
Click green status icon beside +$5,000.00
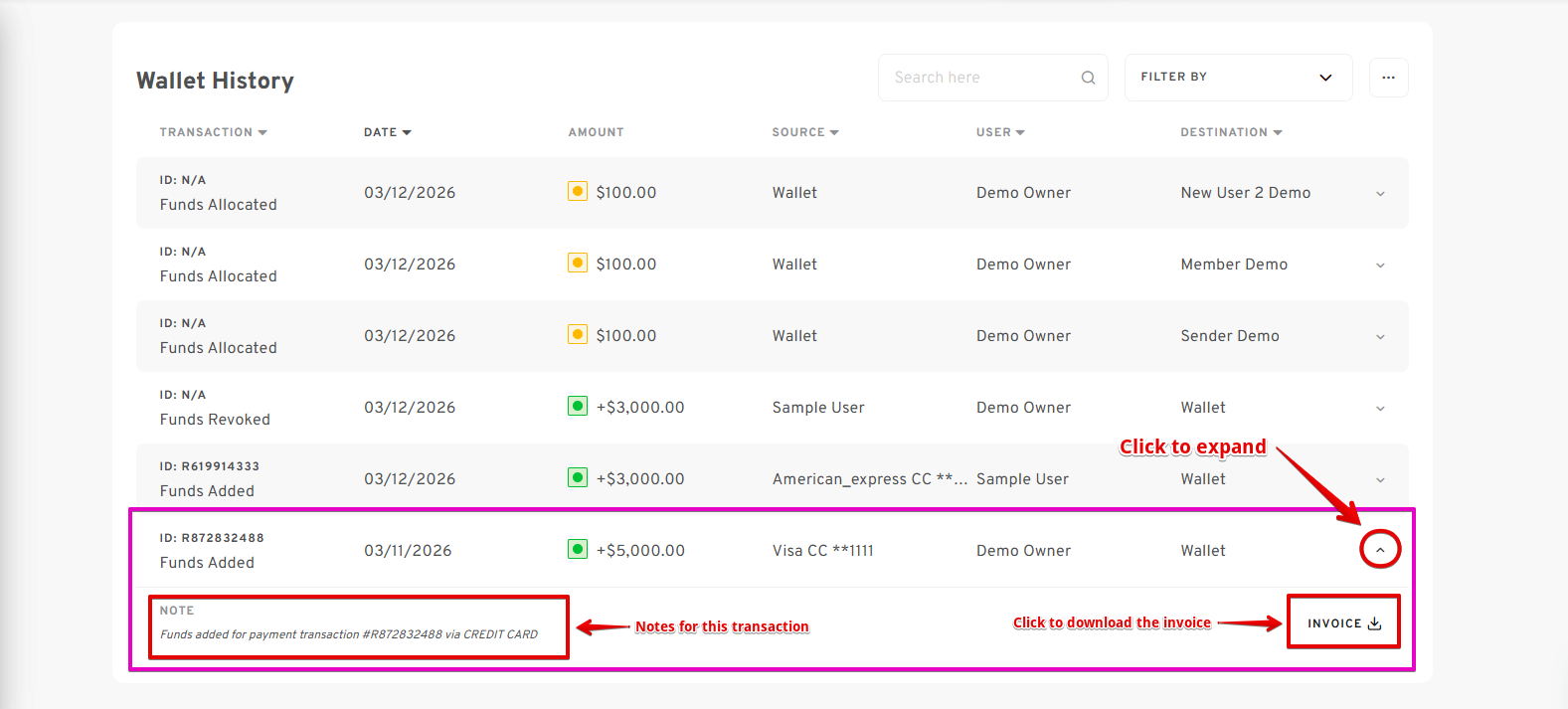point(578,549)
